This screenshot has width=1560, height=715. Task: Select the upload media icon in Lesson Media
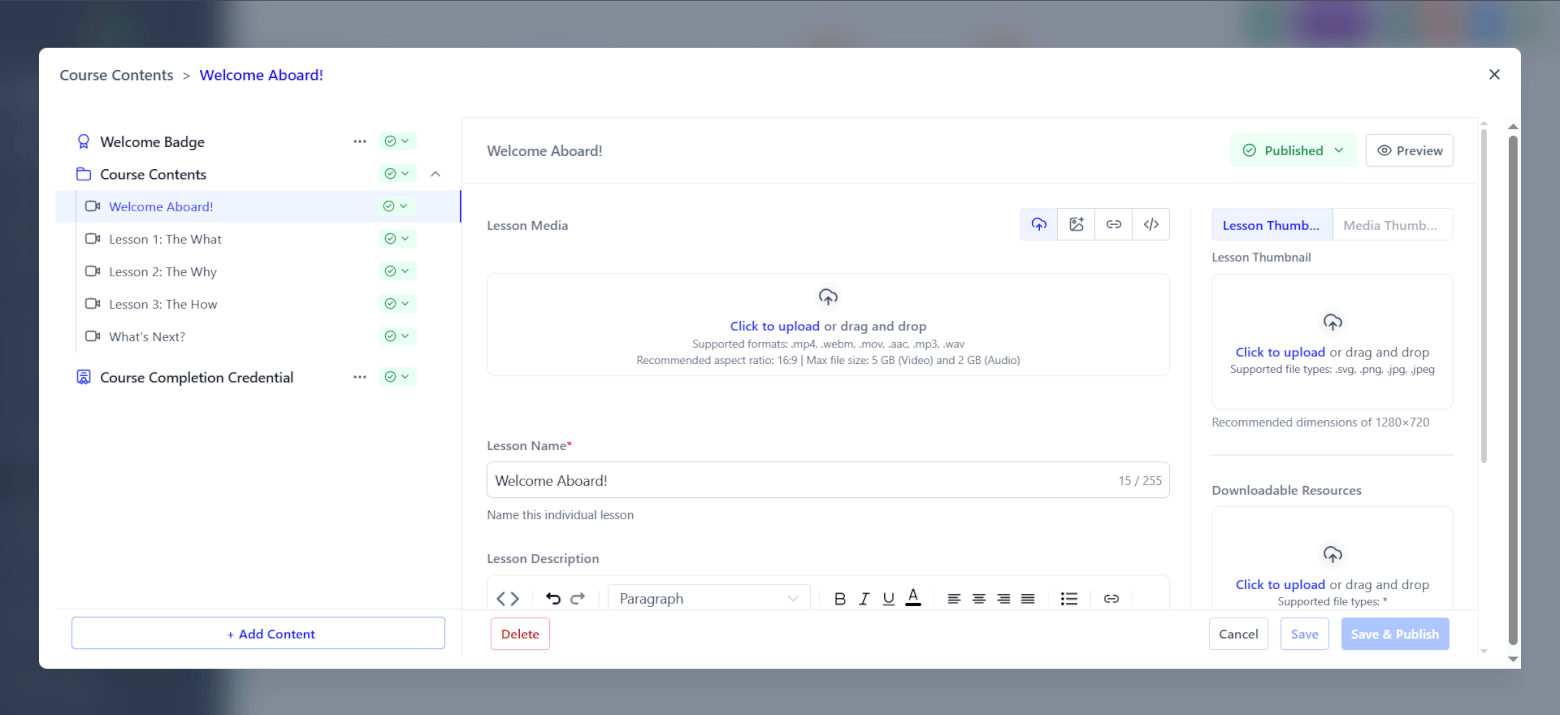1039,225
